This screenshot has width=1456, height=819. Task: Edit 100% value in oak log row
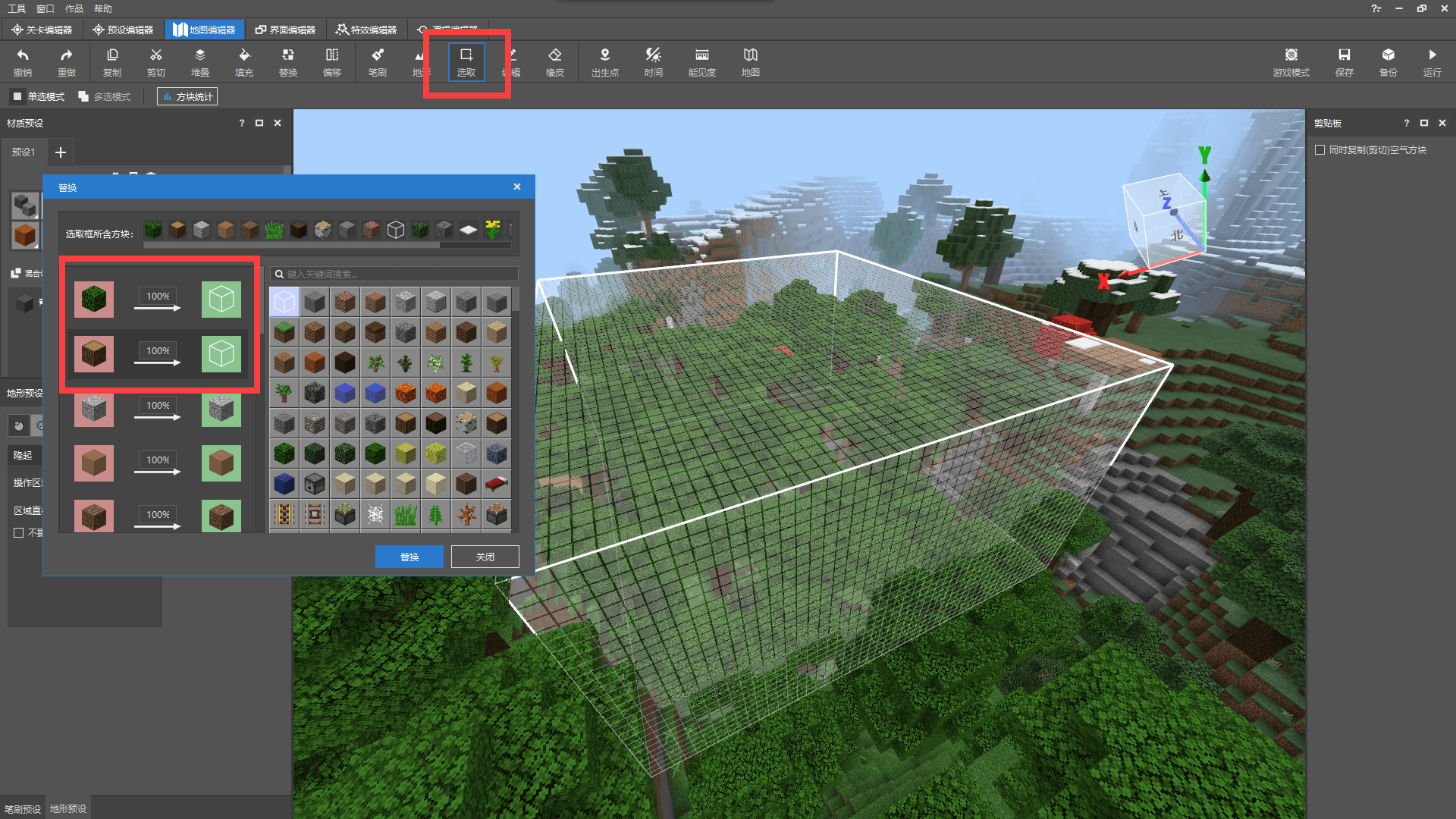pyautogui.click(x=158, y=350)
